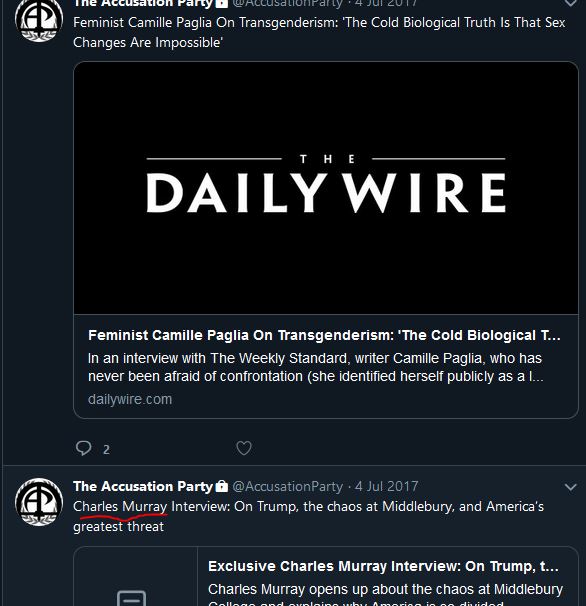The image size is (586, 606).
Task: Open the 4 Jul 2017 timestamp of the Charles Murray tweet
Action: tap(387, 486)
